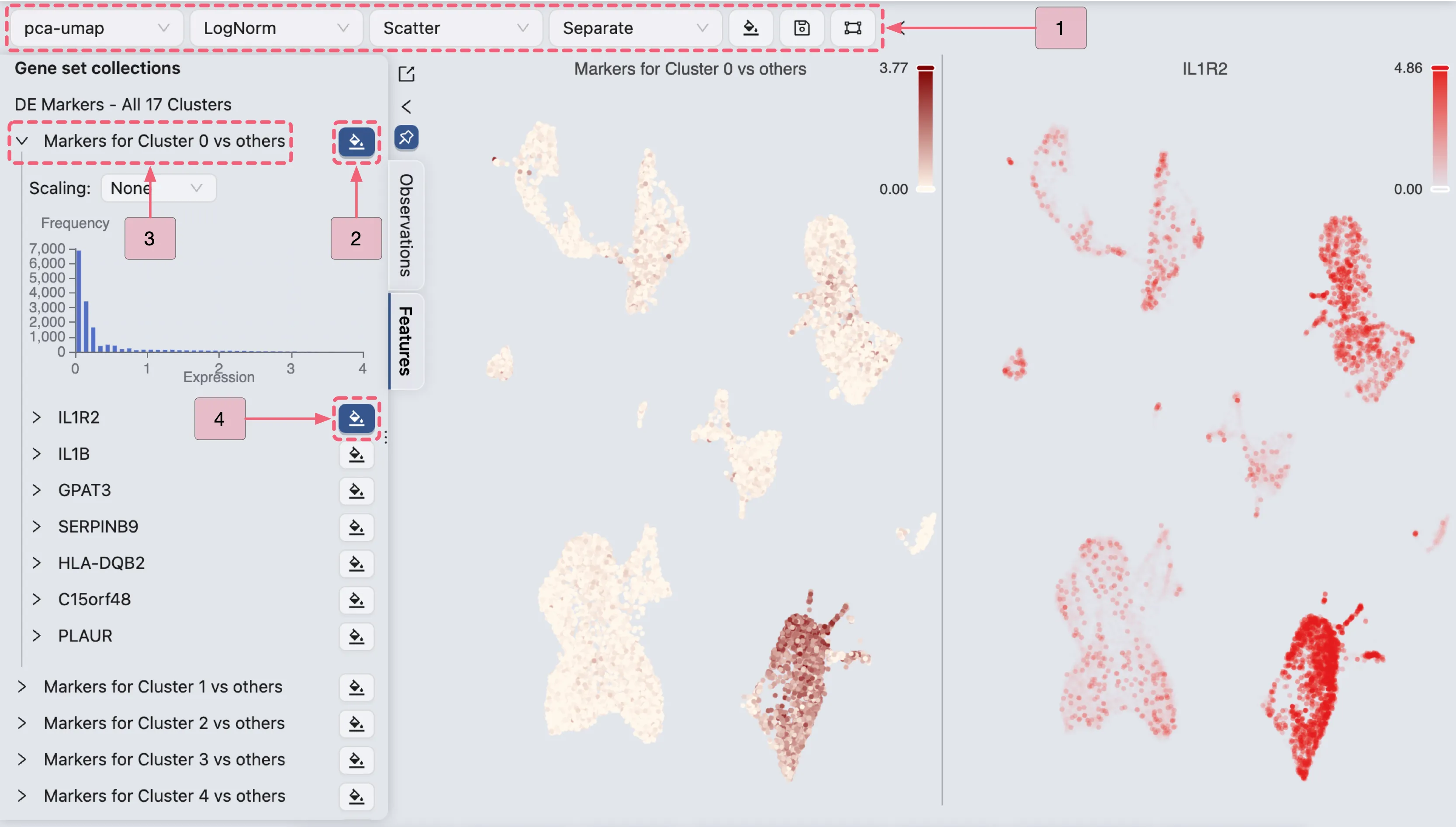Screen dimensions: 1456x827
Task: Open the pca-umap embedding dropdown
Action: click(x=95, y=28)
